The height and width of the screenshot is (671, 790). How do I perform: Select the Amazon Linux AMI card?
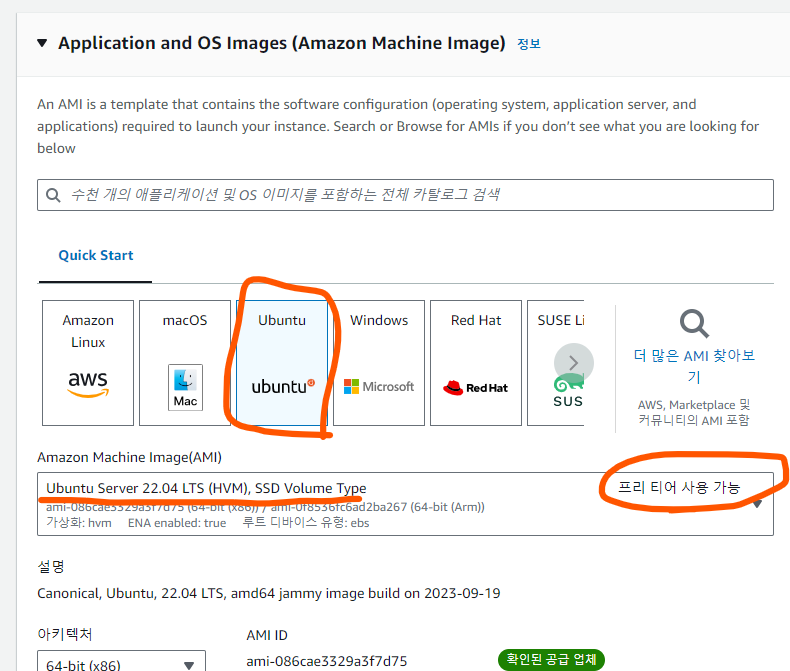(88, 363)
